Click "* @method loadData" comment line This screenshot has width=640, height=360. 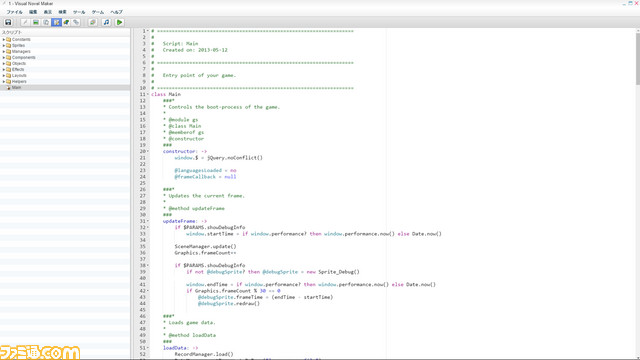[189, 335]
